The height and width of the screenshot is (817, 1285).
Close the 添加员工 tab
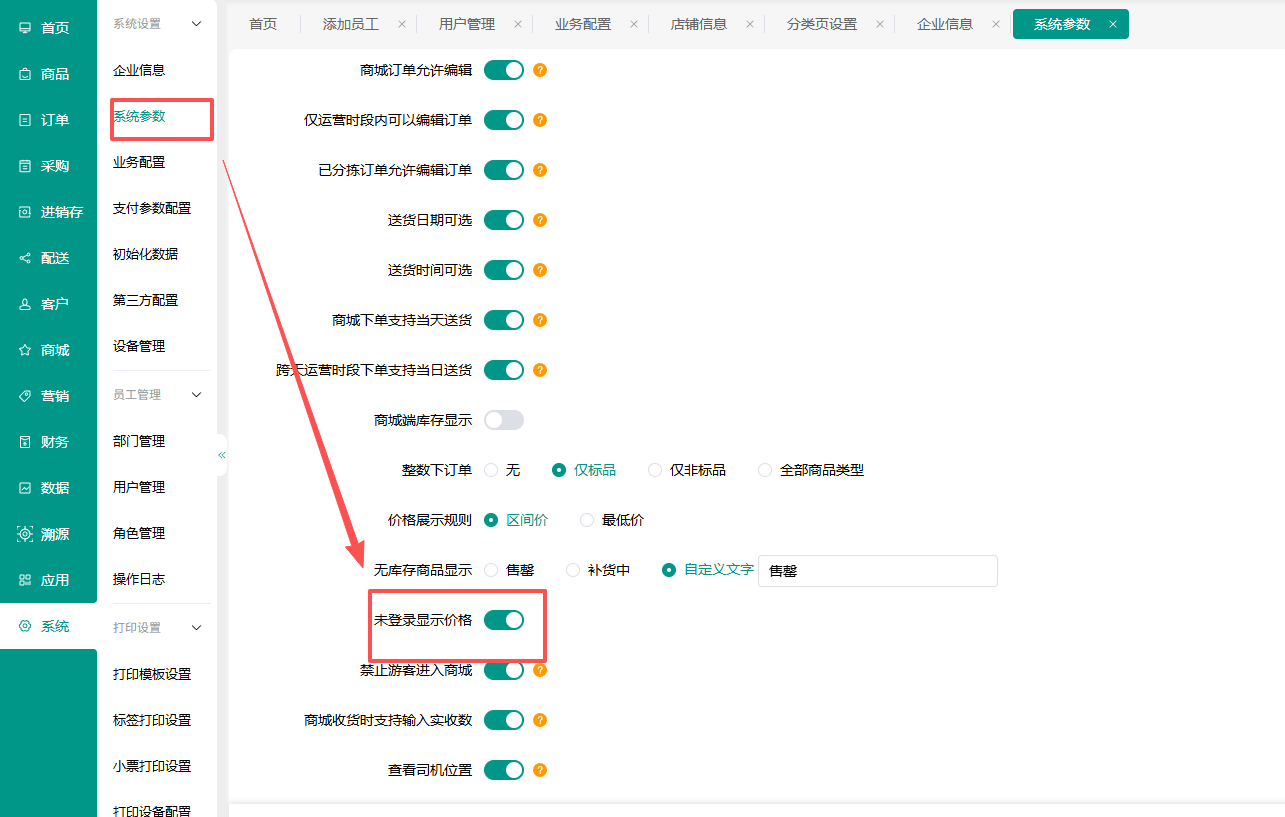point(402,24)
